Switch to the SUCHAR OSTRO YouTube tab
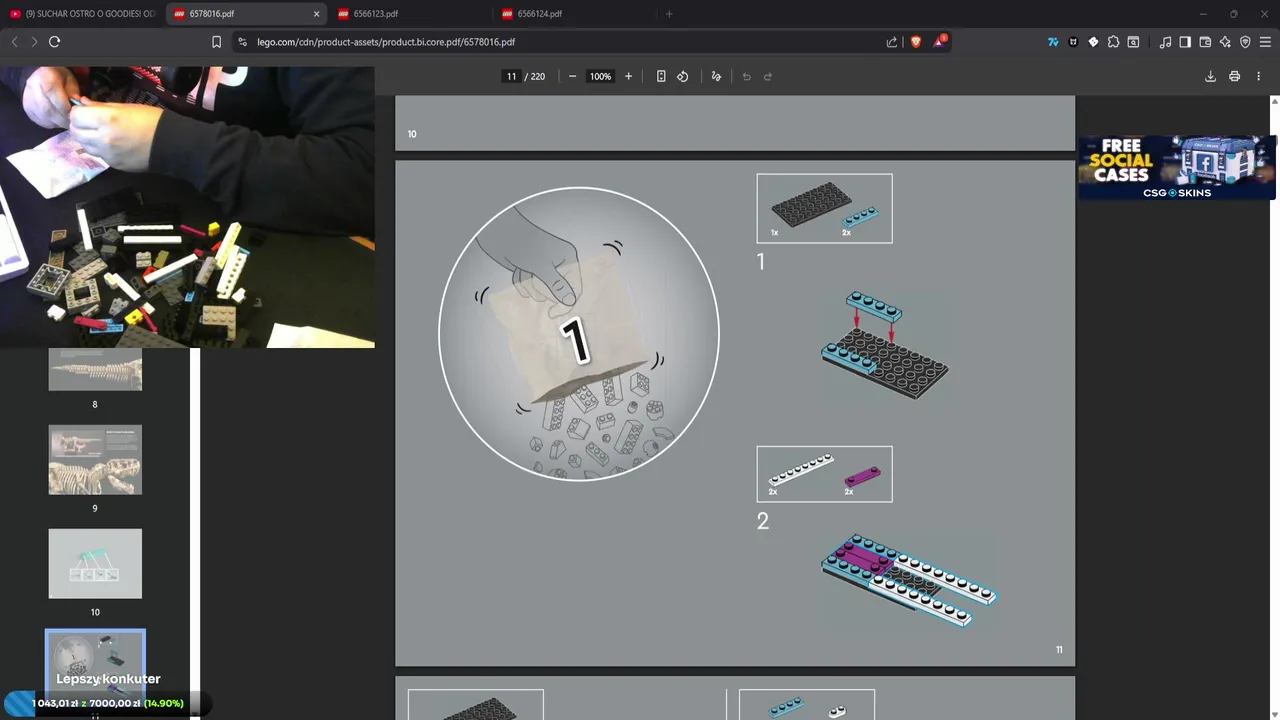The image size is (1280, 720). pos(83,14)
